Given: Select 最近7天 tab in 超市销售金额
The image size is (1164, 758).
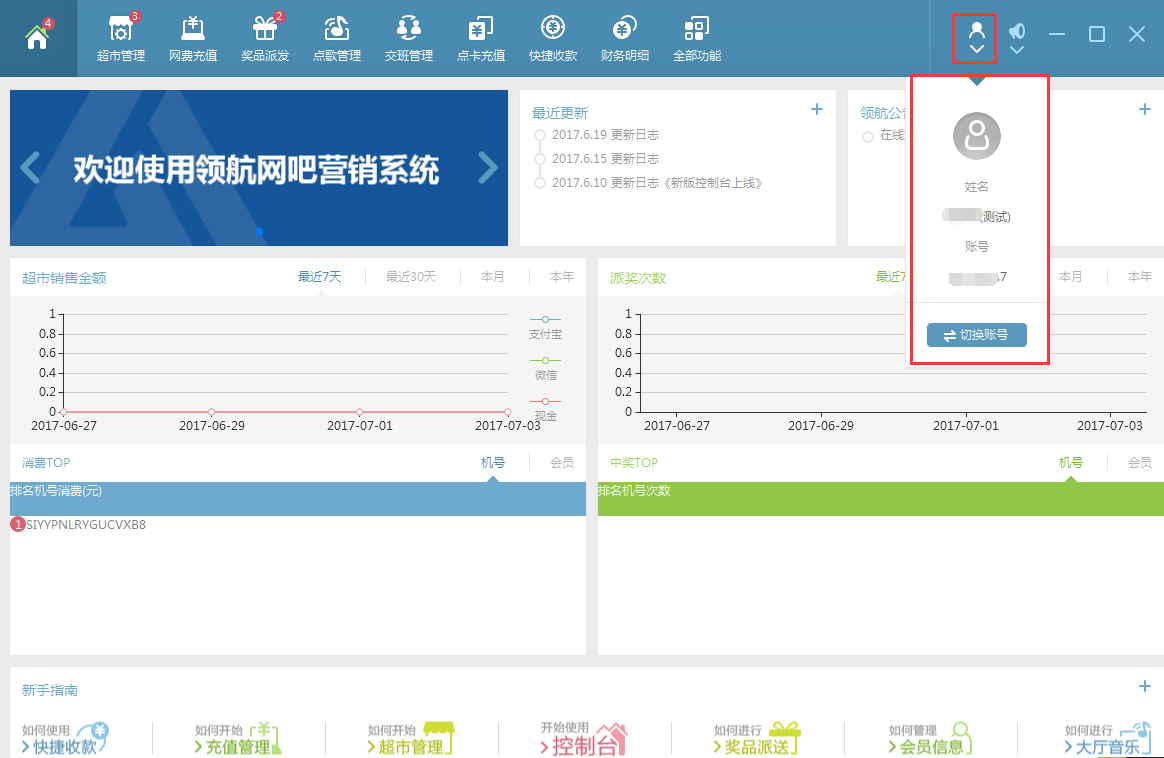Looking at the screenshot, I should tap(319, 277).
